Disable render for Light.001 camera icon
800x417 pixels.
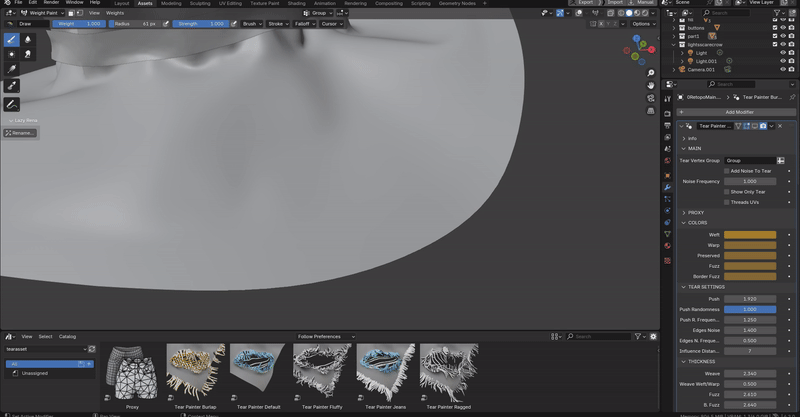coord(791,61)
